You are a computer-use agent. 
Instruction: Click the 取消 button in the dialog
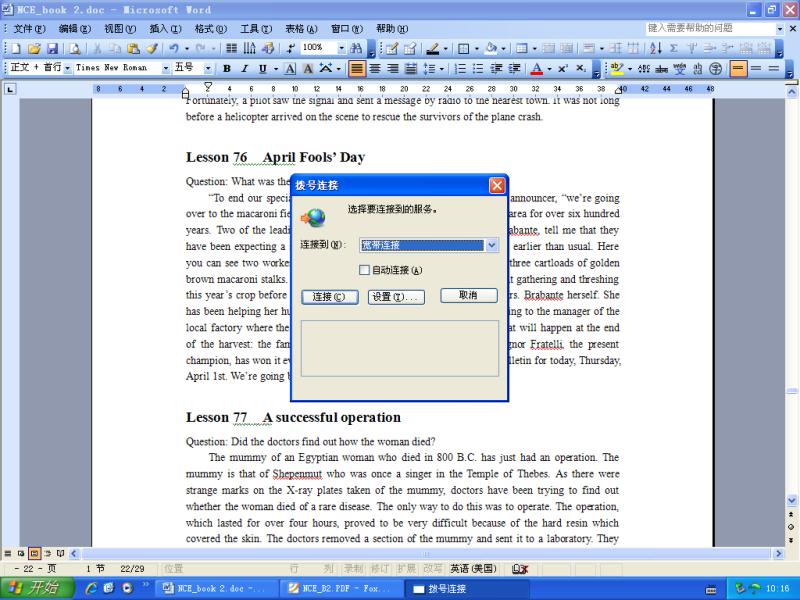pos(468,295)
